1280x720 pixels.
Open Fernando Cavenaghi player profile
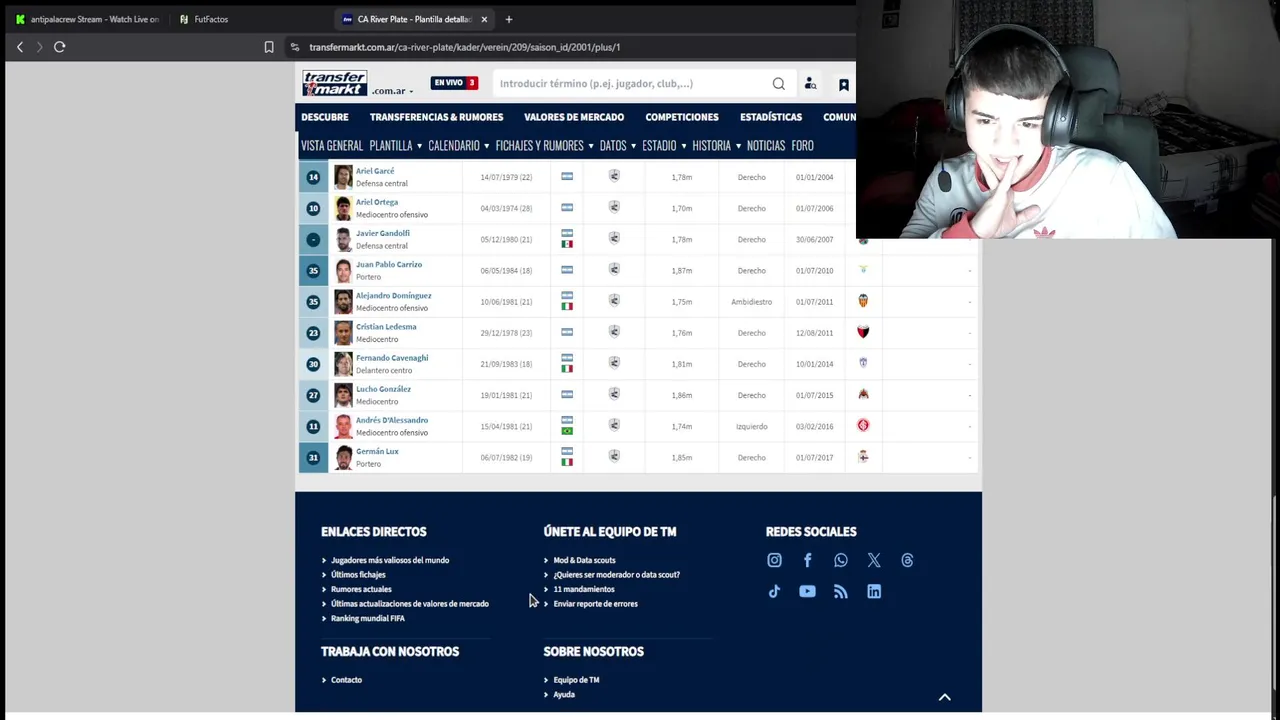392,358
